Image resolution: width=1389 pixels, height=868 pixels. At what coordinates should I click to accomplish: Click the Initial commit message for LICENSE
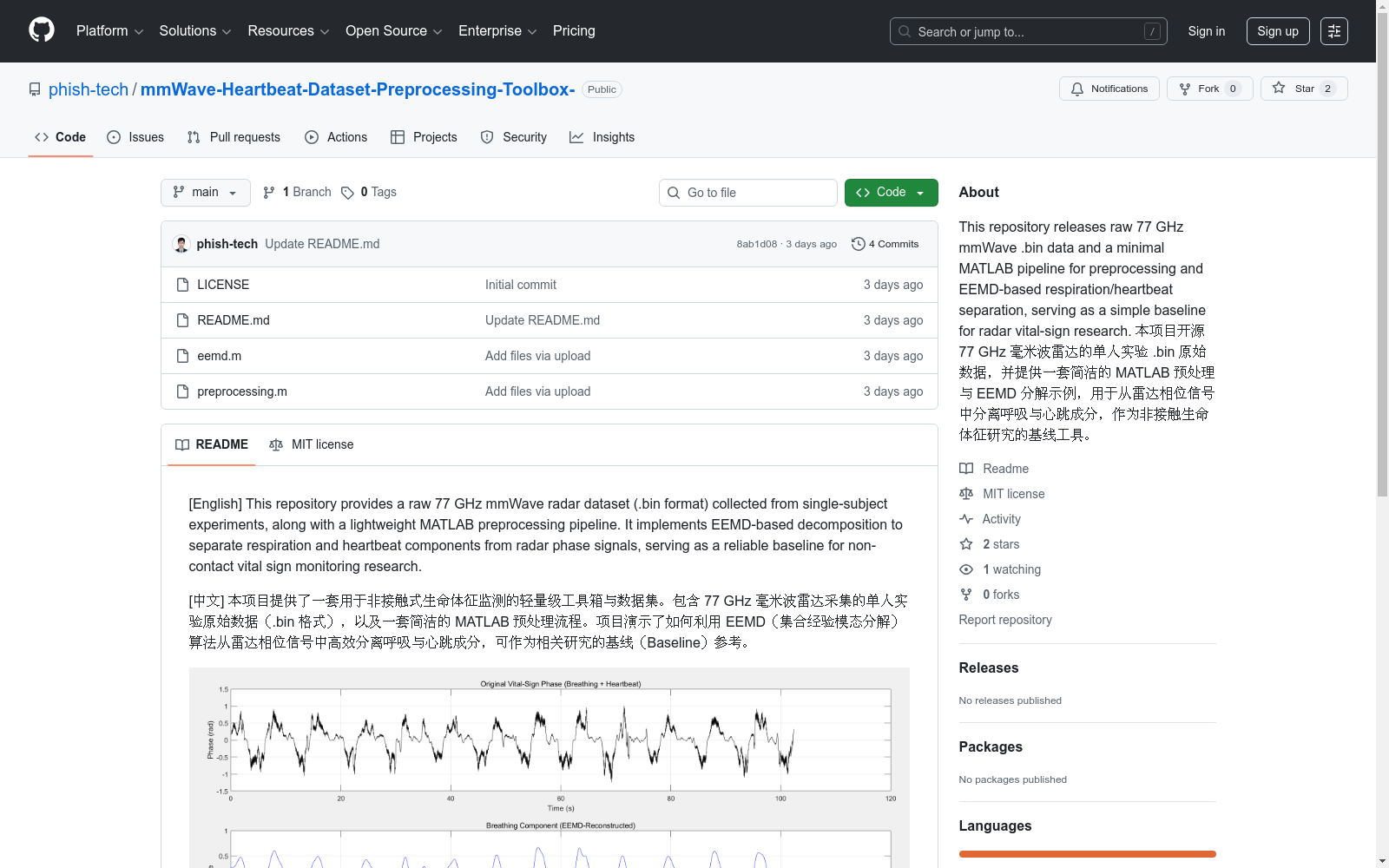coord(521,285)
